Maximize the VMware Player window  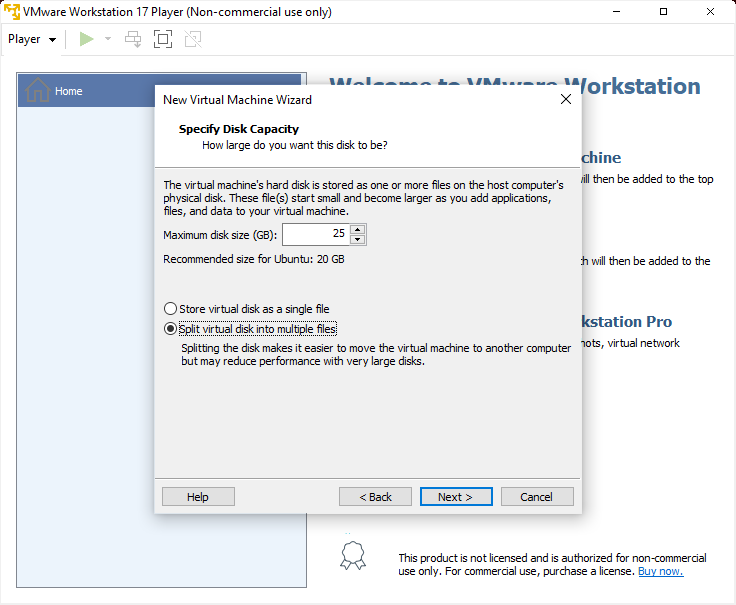click(663, 12)
